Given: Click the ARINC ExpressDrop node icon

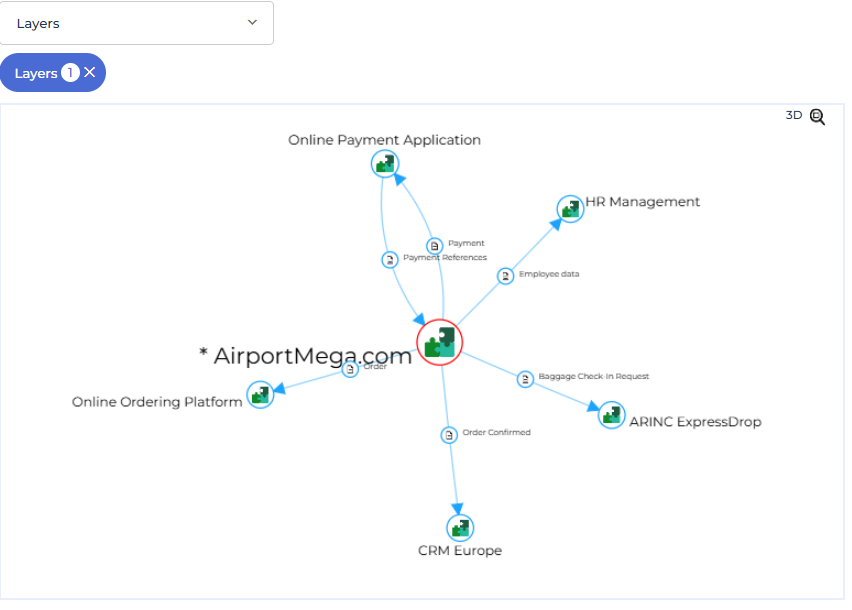Looking at the screenshot, I should coord(611,415).
